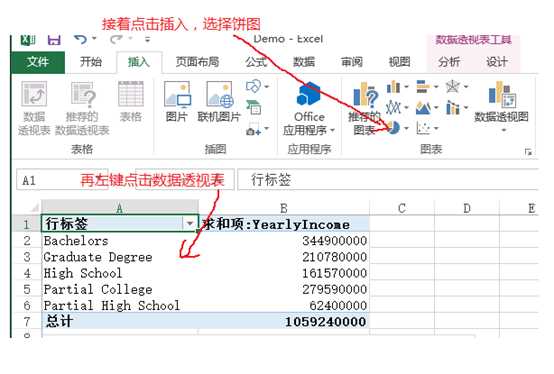Image resolution: width=554 pixels, height=374 pixels.
Task: Insert a column chart
Action: [393, 86]
